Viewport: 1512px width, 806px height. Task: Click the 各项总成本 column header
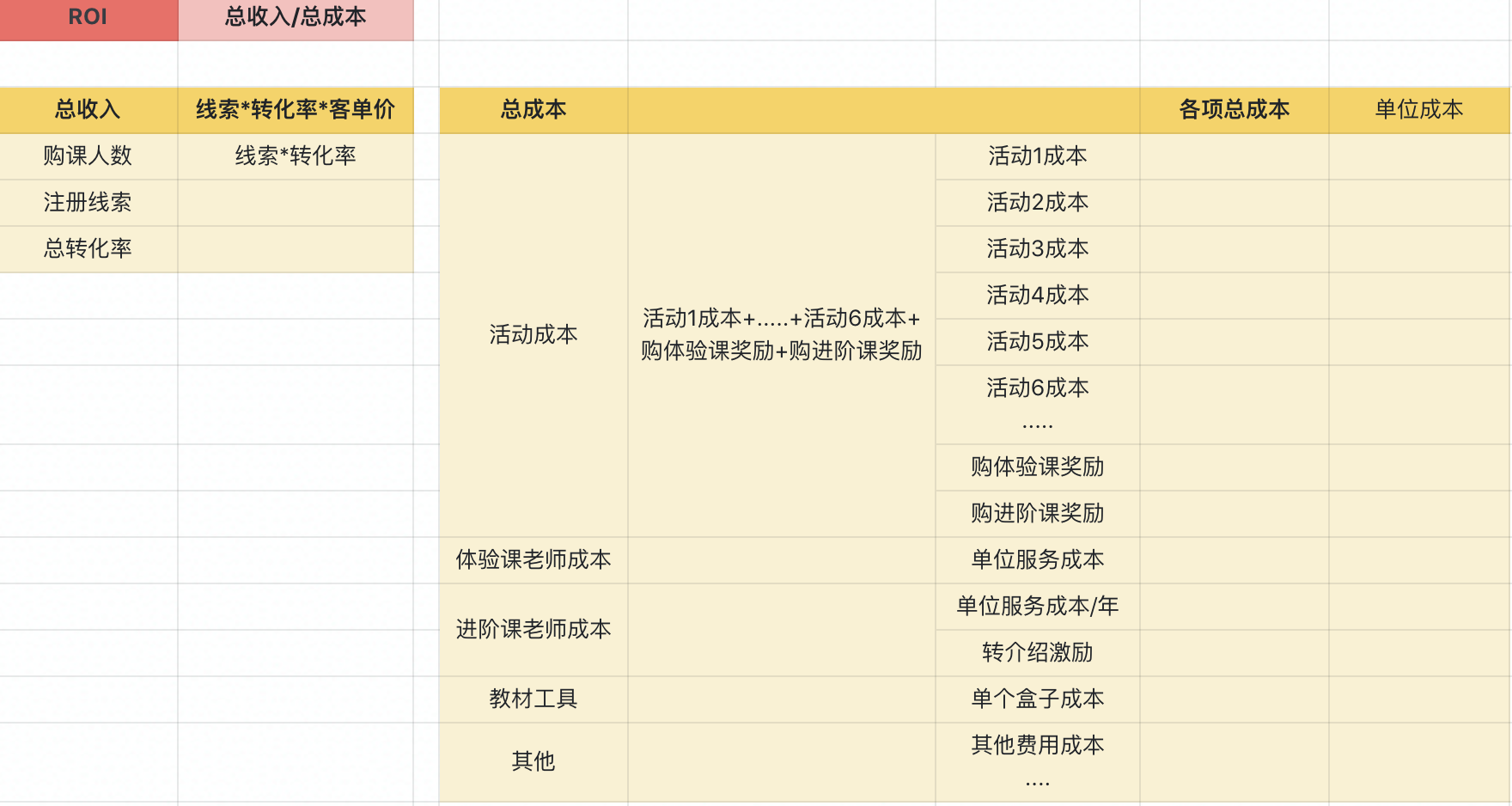tap(1235, 110)
